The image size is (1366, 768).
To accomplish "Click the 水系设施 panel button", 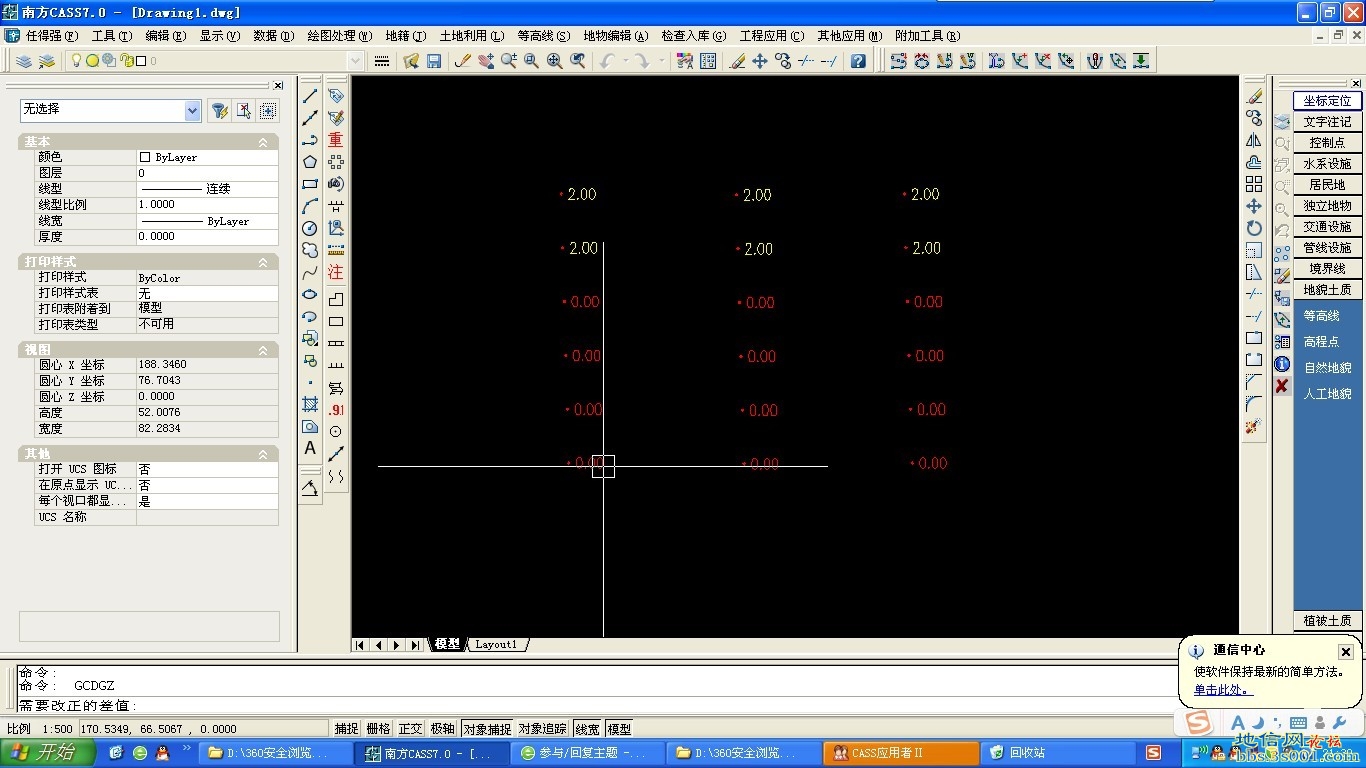I will click(1327, 163).
